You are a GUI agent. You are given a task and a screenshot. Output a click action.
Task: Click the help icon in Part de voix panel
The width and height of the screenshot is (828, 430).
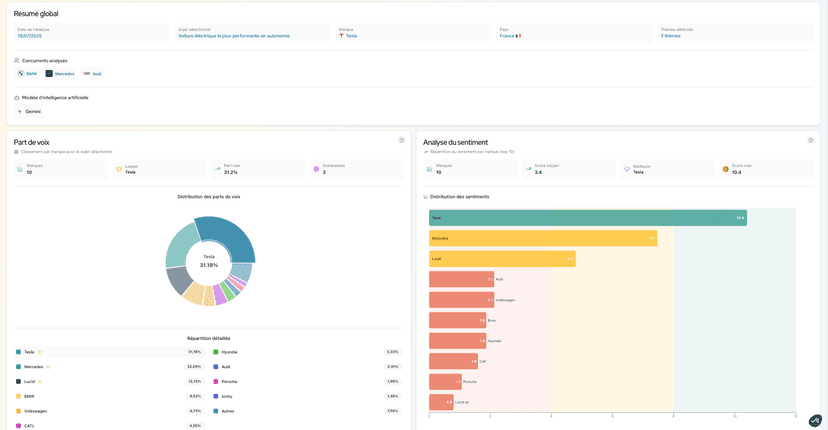tap(402, 140)
